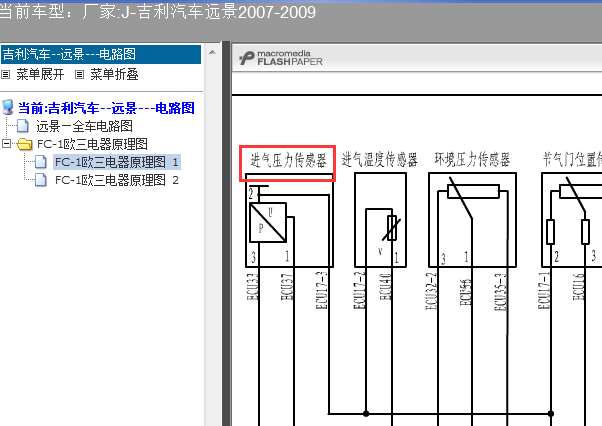Click the scroll-up arrow of the tree panel
The image size is (602, 426).
coord(212,53)
